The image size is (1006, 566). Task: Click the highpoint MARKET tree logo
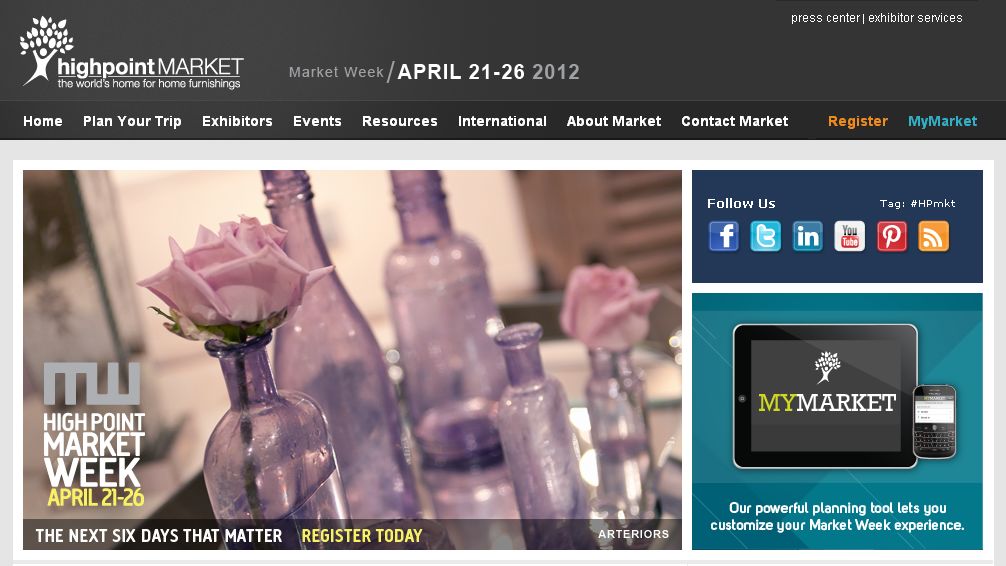pos(132,53)
